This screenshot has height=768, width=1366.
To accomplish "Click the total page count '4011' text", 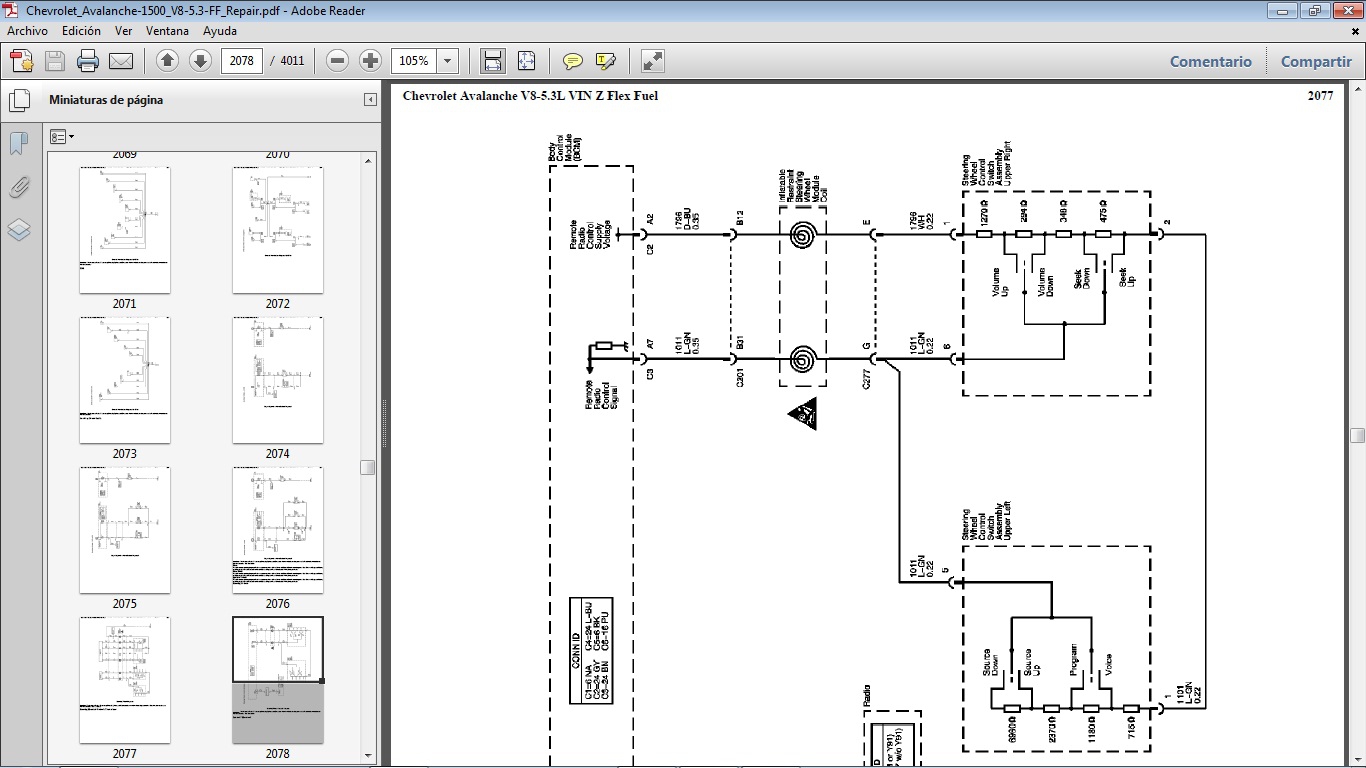I will [x=292, y=61].
